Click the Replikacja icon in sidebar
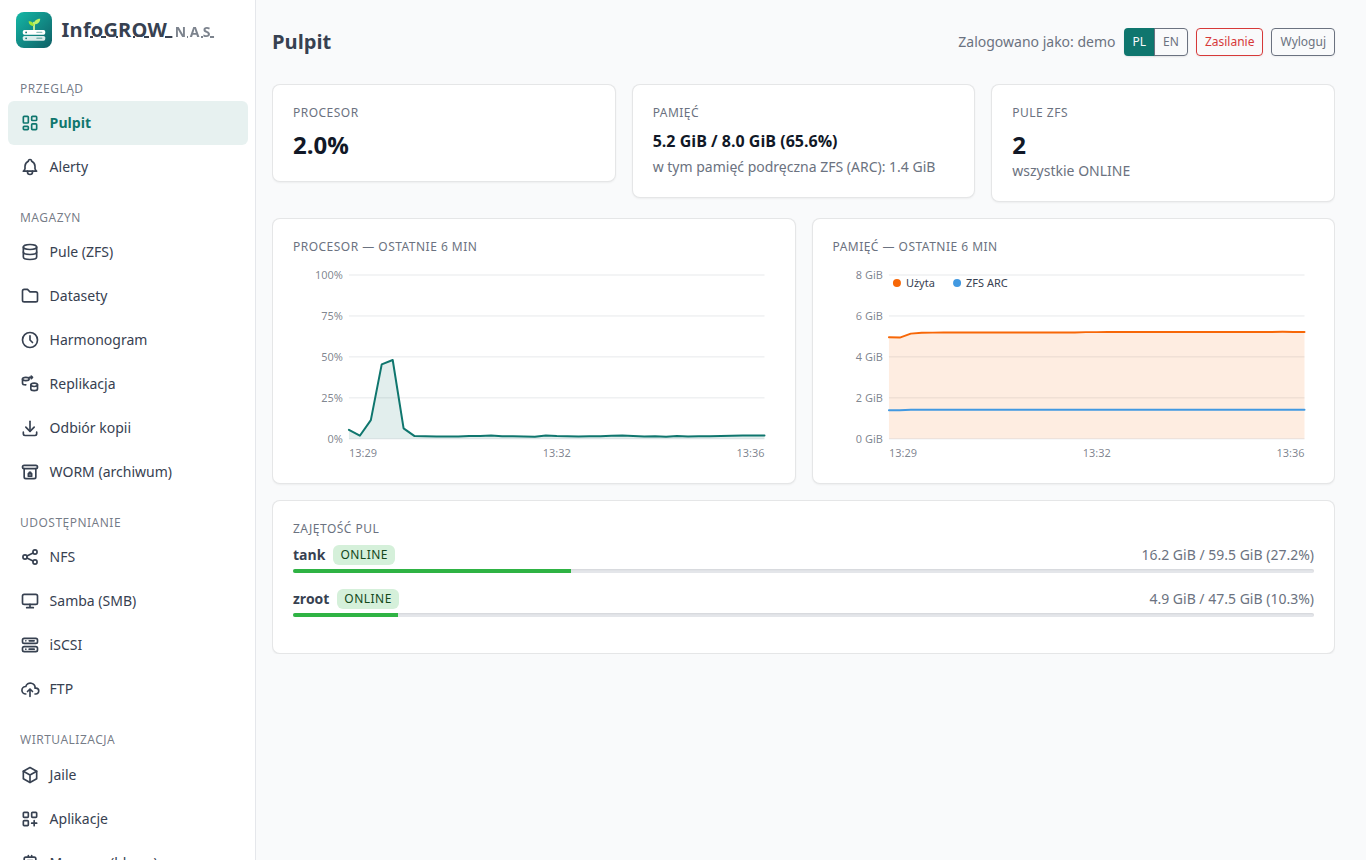1366x860 pixels. (x=30, y=384)
